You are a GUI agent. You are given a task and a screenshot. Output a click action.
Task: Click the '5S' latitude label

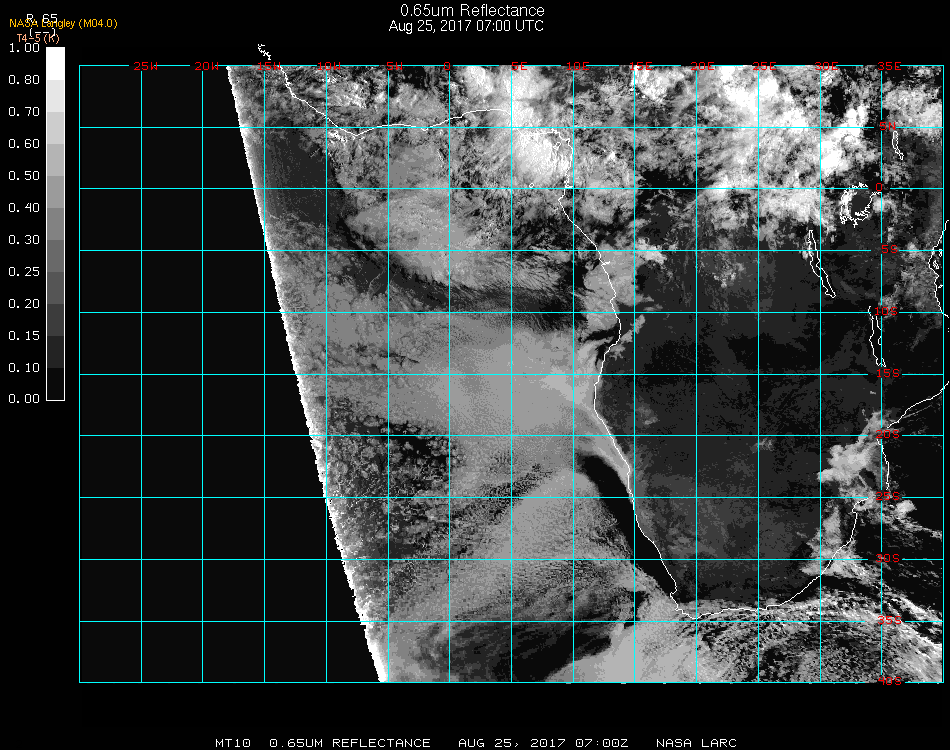coord(889,249)
